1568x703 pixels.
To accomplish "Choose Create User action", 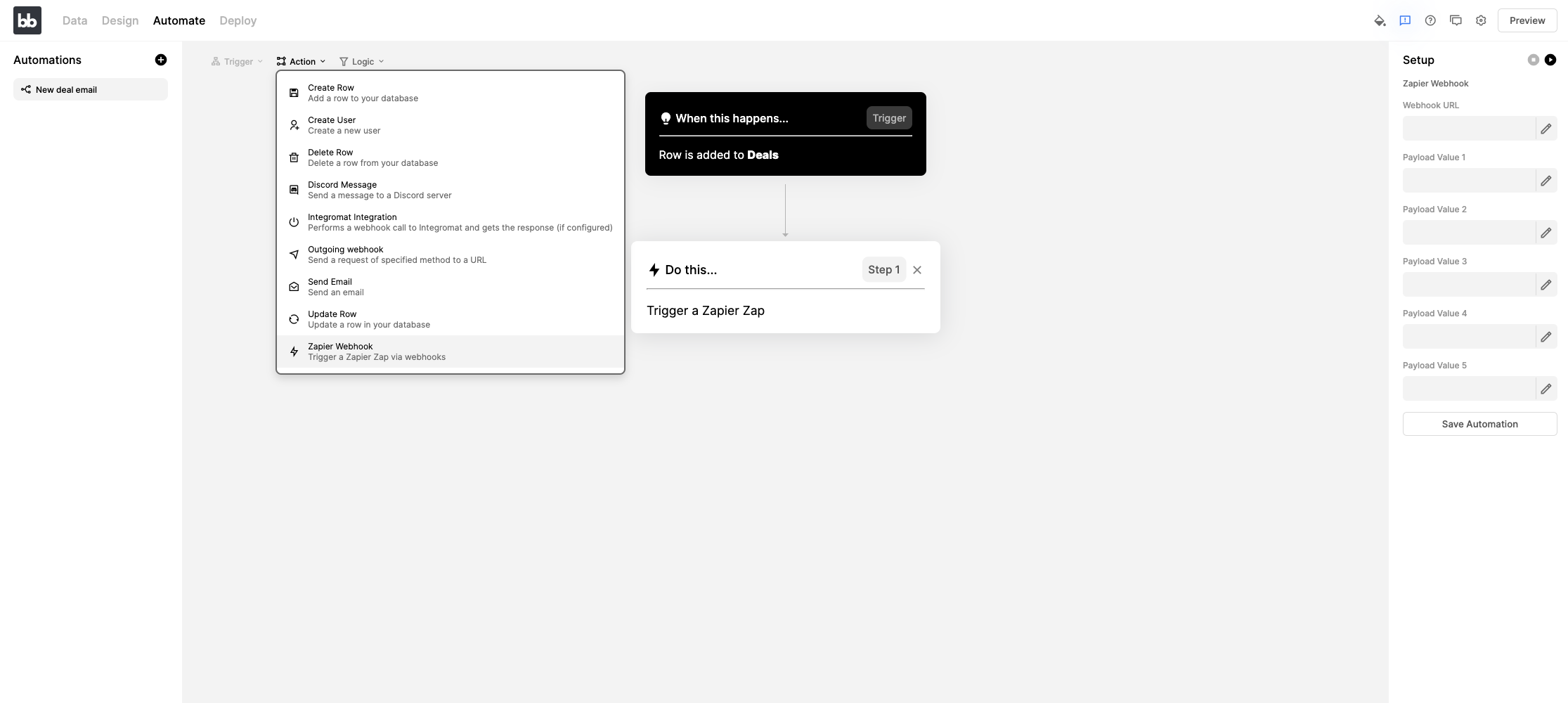I will pos(451,125).
